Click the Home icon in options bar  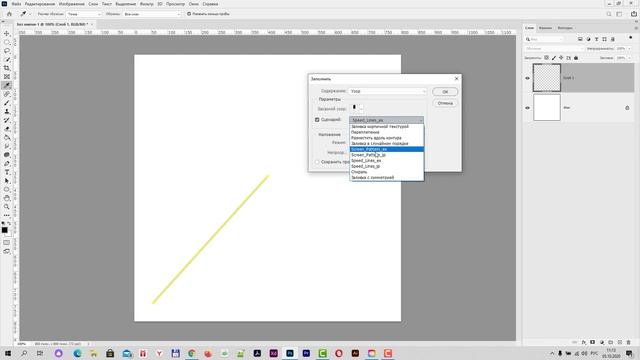click(9, 14)
